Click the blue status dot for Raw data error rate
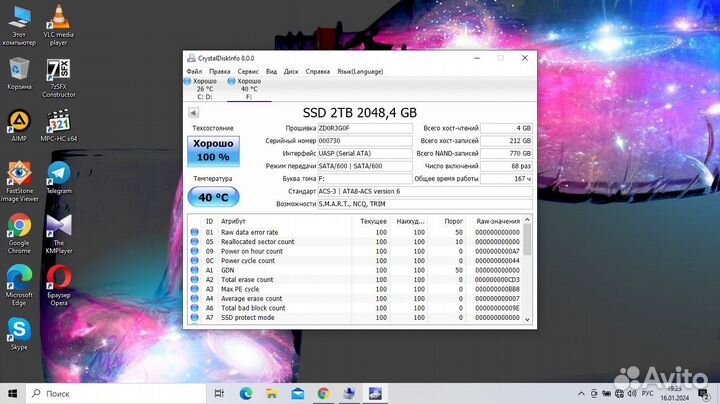Image resolution: width=720 pixels, height=404 pixels. tap(195, 232)
